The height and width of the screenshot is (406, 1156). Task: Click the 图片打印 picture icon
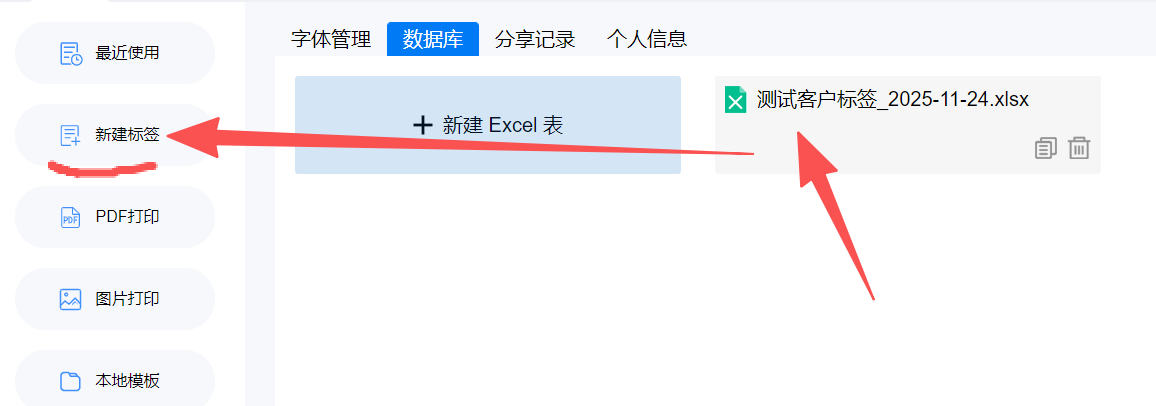[70, 299]
